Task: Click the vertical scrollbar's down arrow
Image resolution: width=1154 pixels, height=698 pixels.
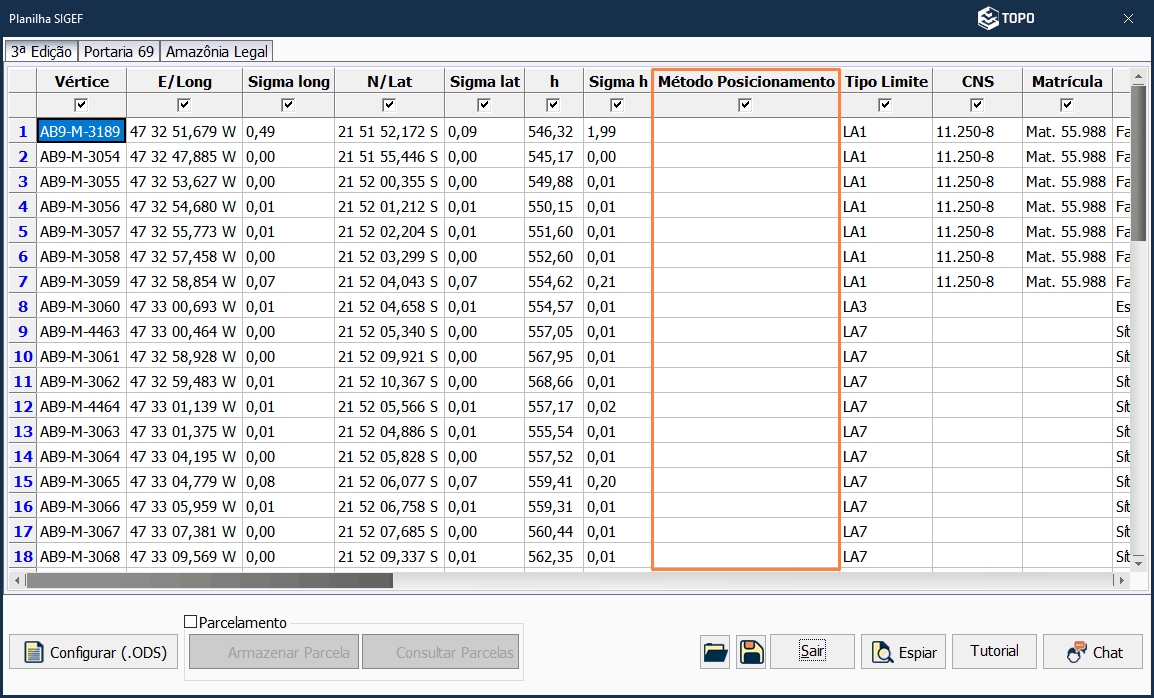Action: tap(1136, 563)
